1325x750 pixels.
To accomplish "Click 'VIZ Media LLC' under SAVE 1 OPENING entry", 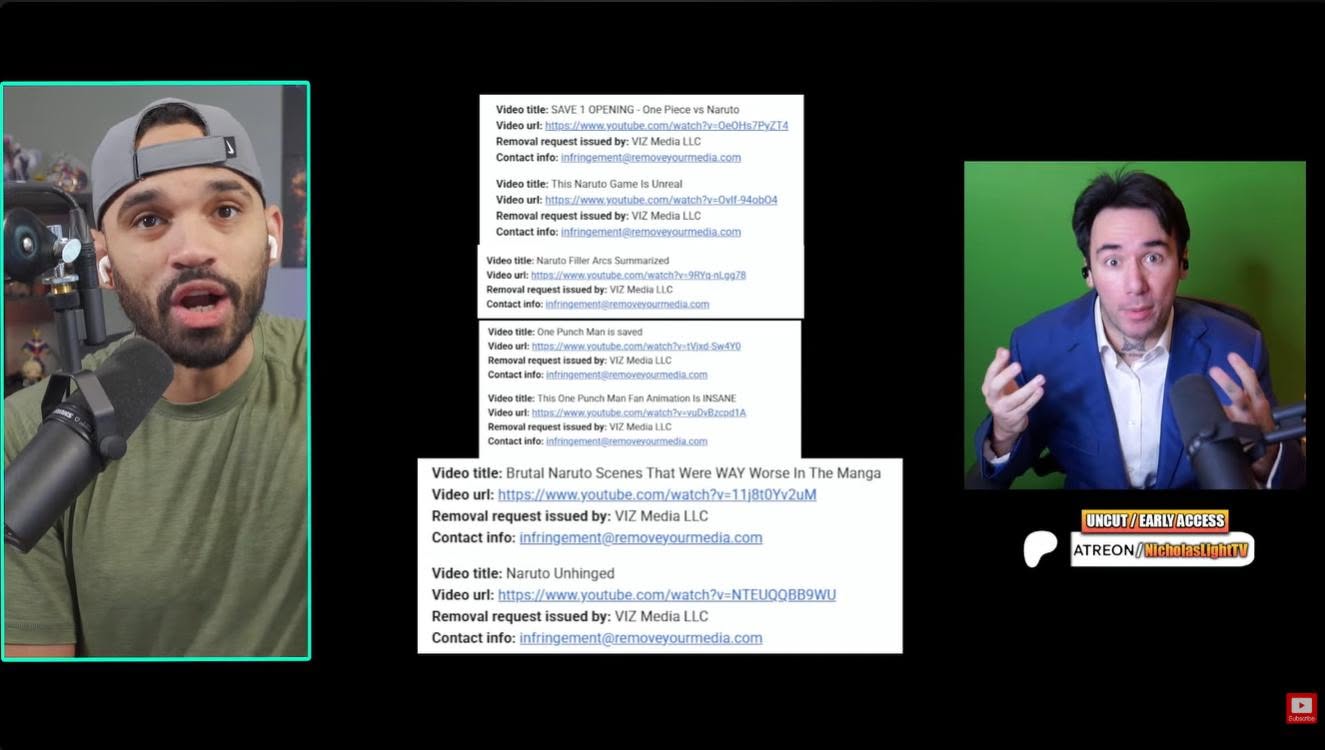I will (x=667, y=142).
